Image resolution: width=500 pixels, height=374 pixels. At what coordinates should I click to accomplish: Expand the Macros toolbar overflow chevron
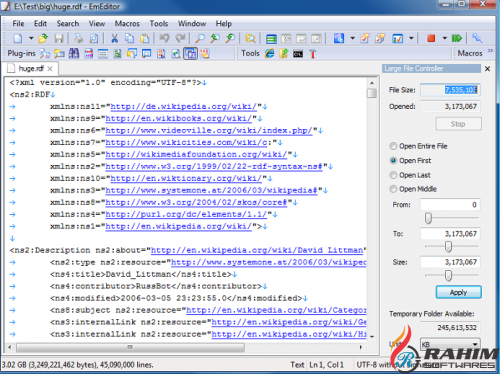pos(490,51)
